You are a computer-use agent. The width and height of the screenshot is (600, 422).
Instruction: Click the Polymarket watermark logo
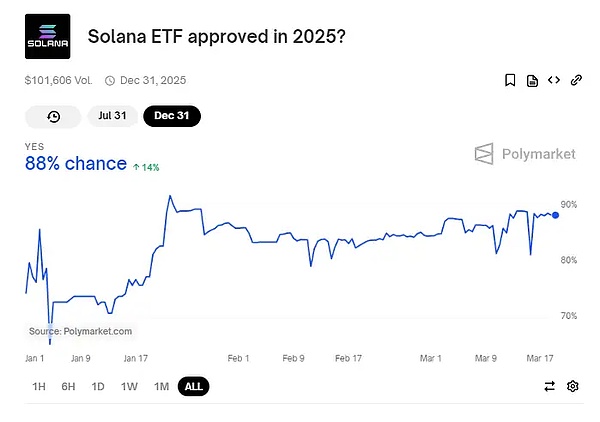tap(525, 154)
